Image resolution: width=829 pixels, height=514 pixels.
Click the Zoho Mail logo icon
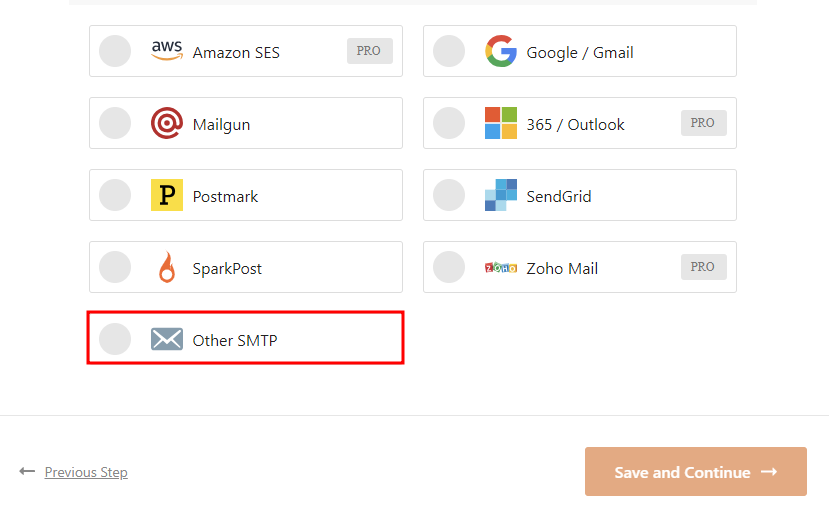point(501,268)
